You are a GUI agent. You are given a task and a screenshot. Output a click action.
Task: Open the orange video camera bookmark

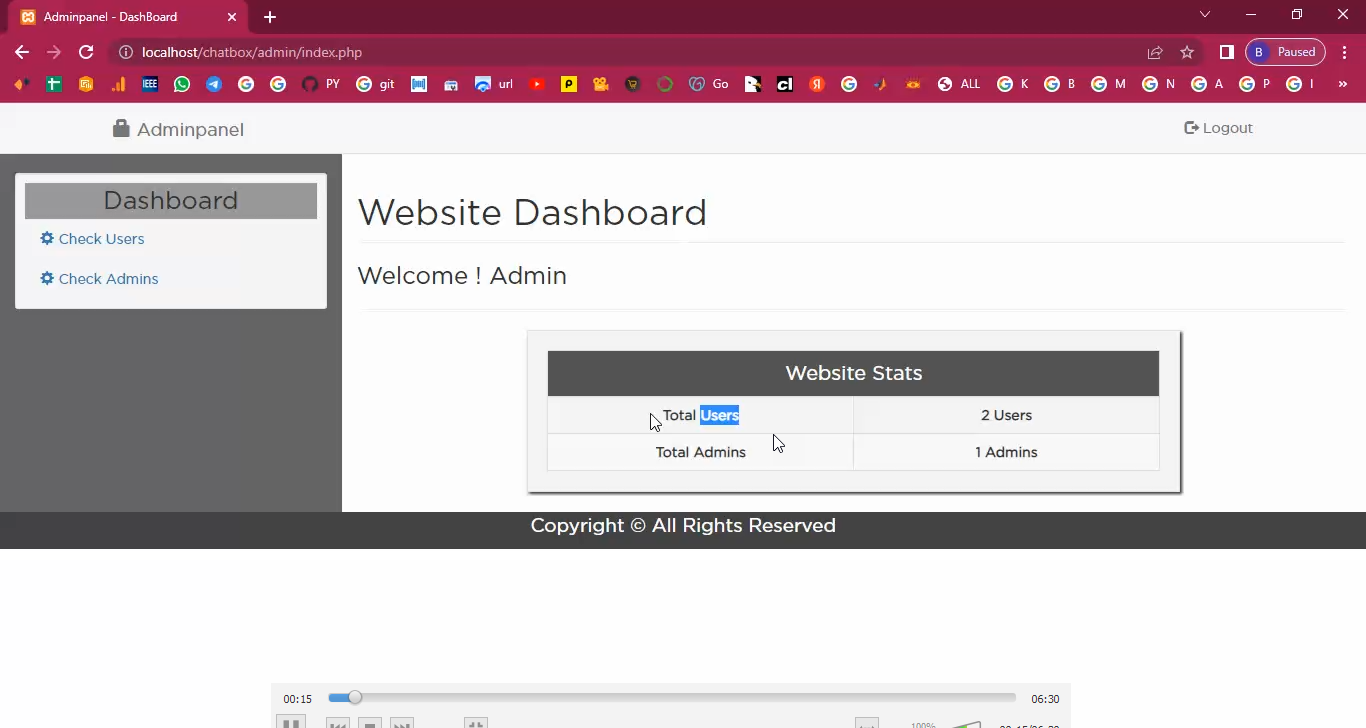(601, 85)
